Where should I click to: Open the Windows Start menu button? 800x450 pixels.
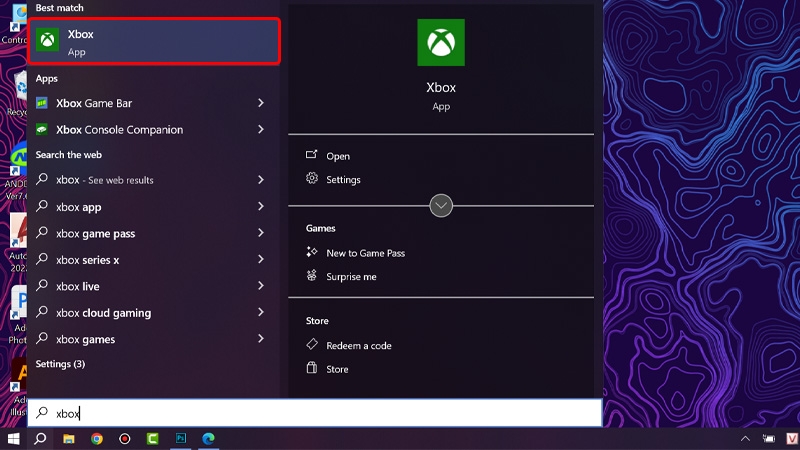click(13, 439)
